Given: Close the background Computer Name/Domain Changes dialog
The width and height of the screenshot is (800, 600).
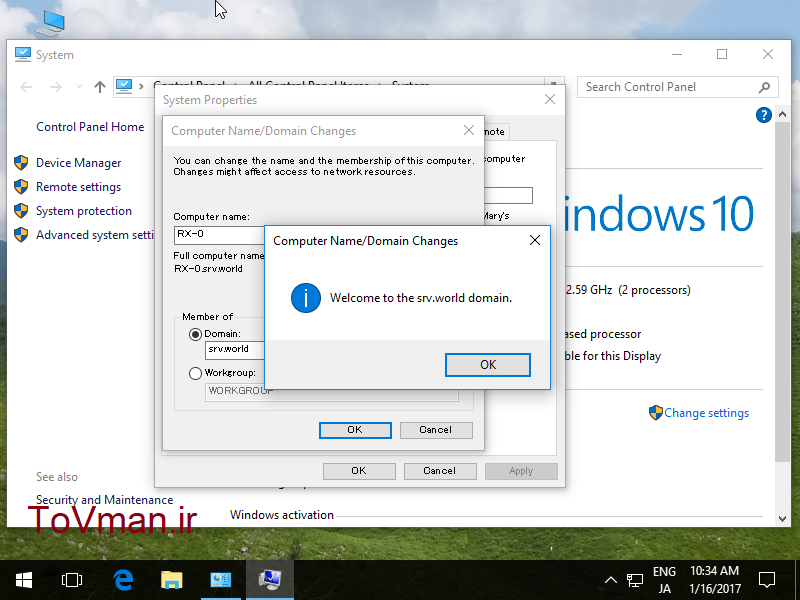Looking at the screenshot, I should 469,130.
